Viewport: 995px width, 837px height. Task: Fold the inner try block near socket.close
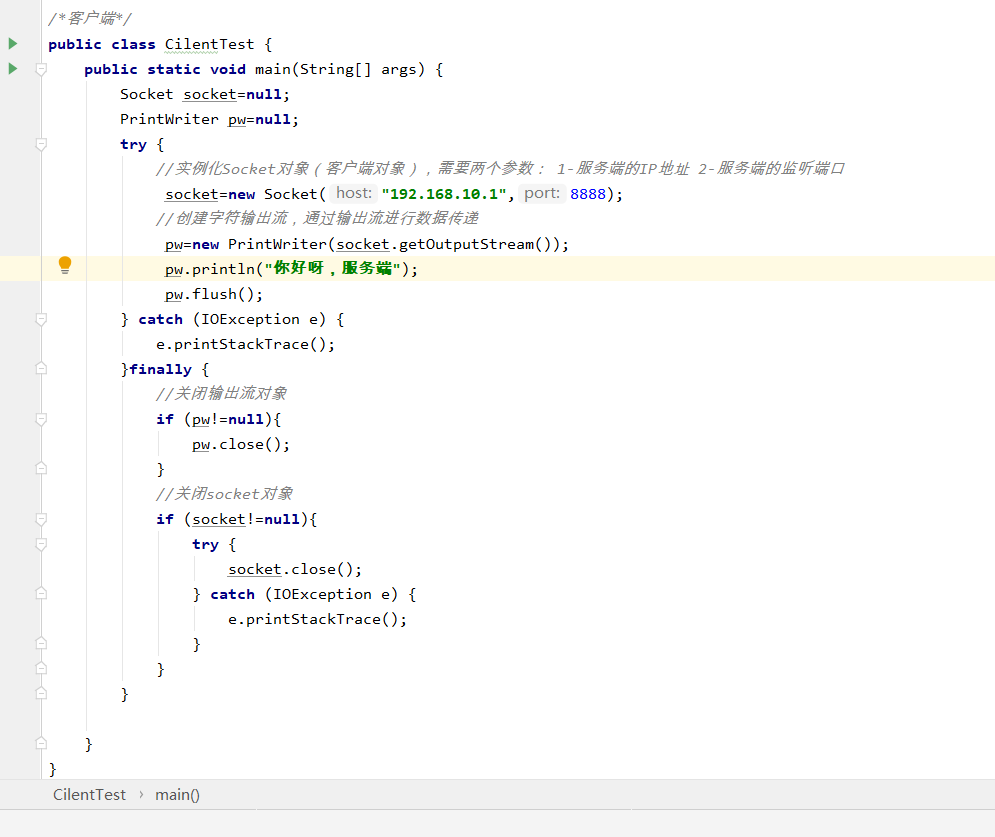pyautogui.click(x=41, y=544)
